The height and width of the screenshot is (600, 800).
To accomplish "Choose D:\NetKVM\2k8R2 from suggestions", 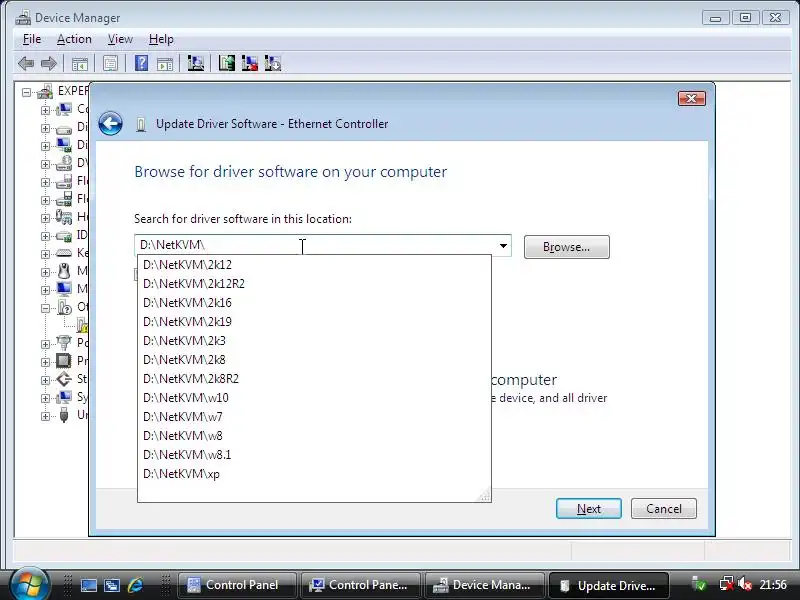I will click(x=314, y=379).
